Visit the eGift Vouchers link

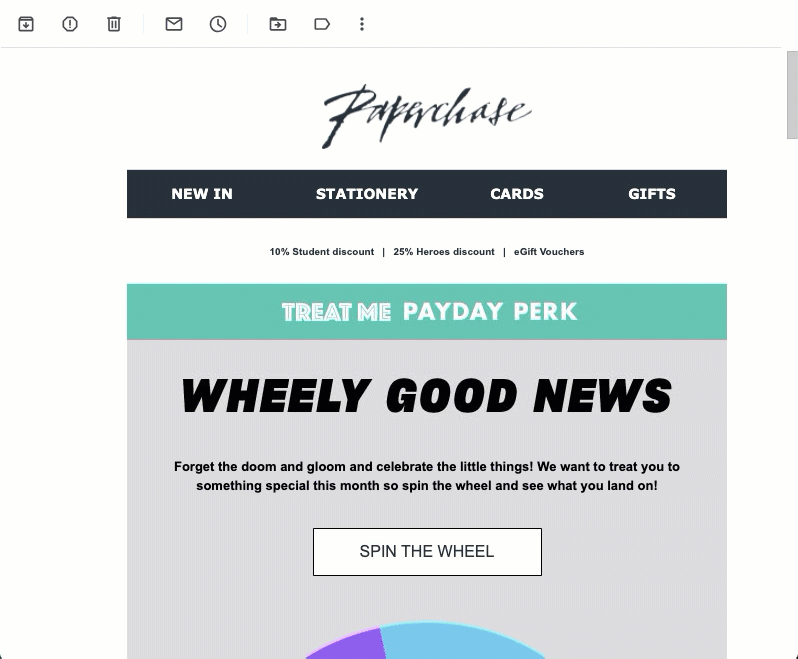pos(549,252)
